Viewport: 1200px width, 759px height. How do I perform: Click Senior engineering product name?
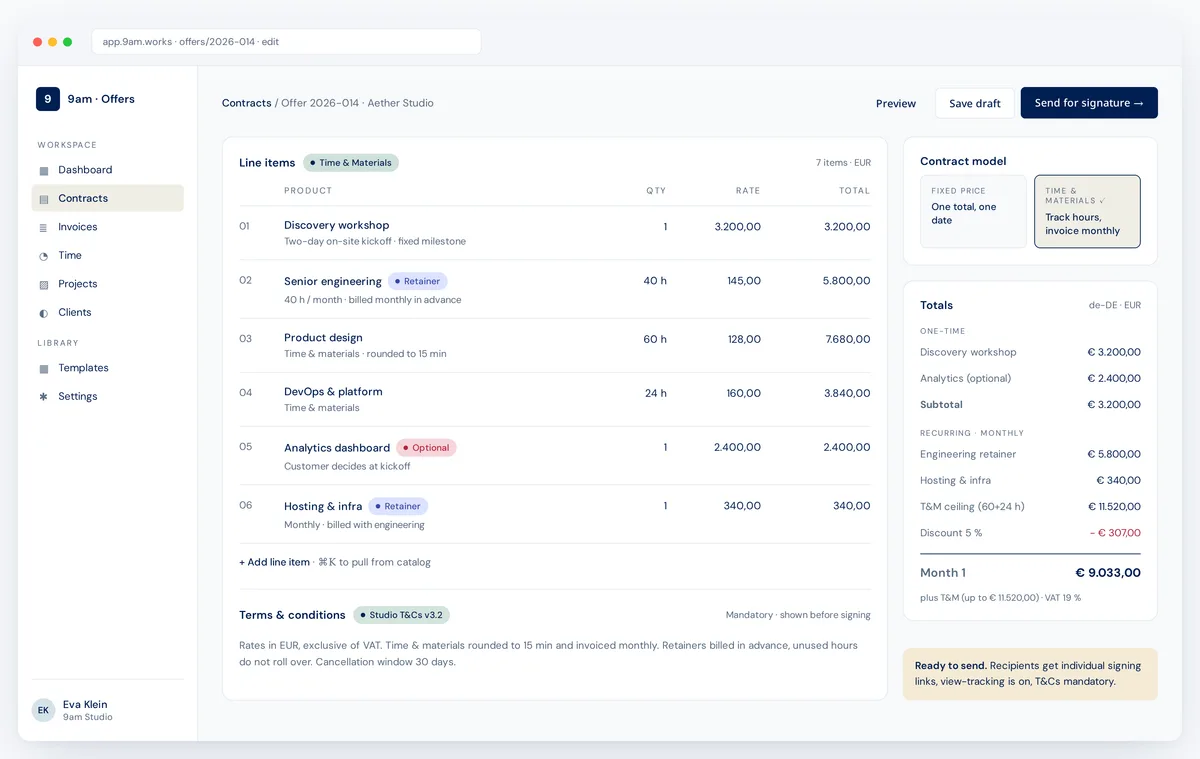[333, 281]
